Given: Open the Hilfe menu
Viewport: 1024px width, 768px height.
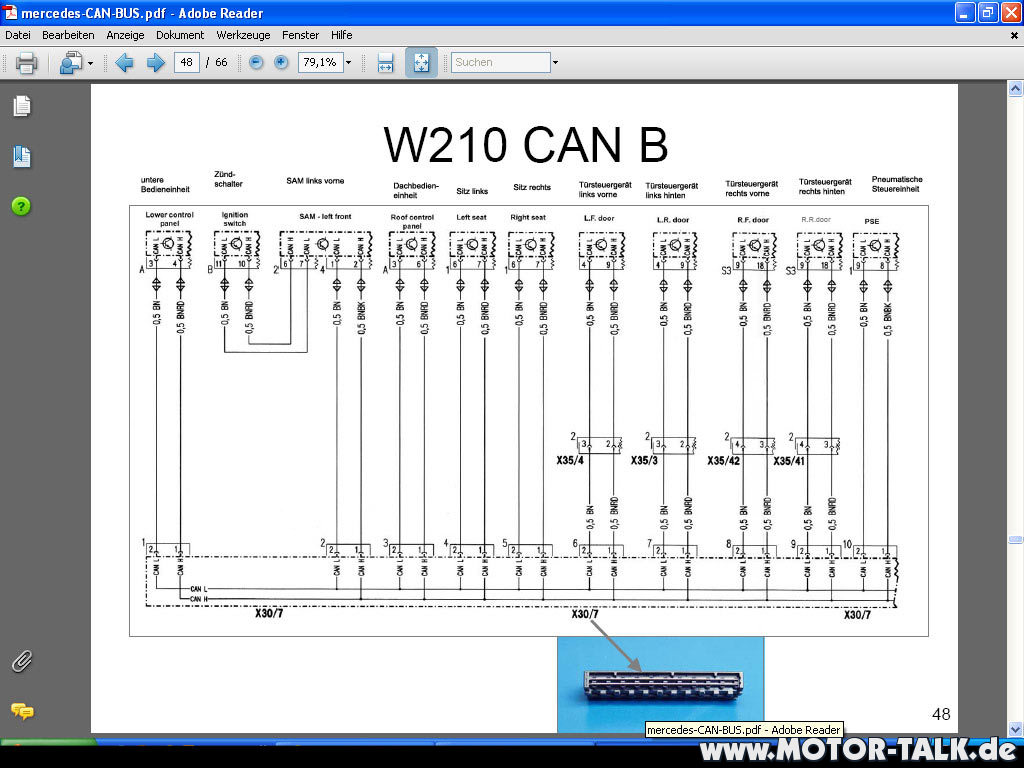Looking at the screenshot, I should pyautogui.click(x=342, y=35).
